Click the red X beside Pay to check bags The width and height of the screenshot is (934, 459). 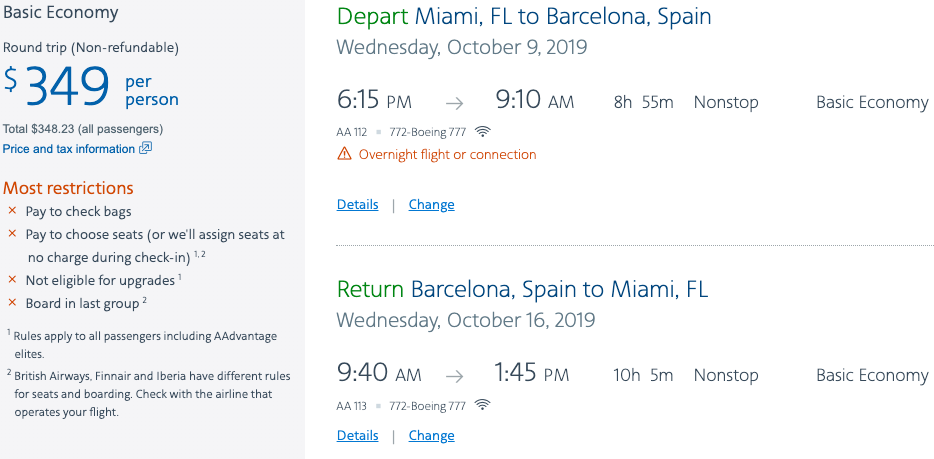(12, 211)
